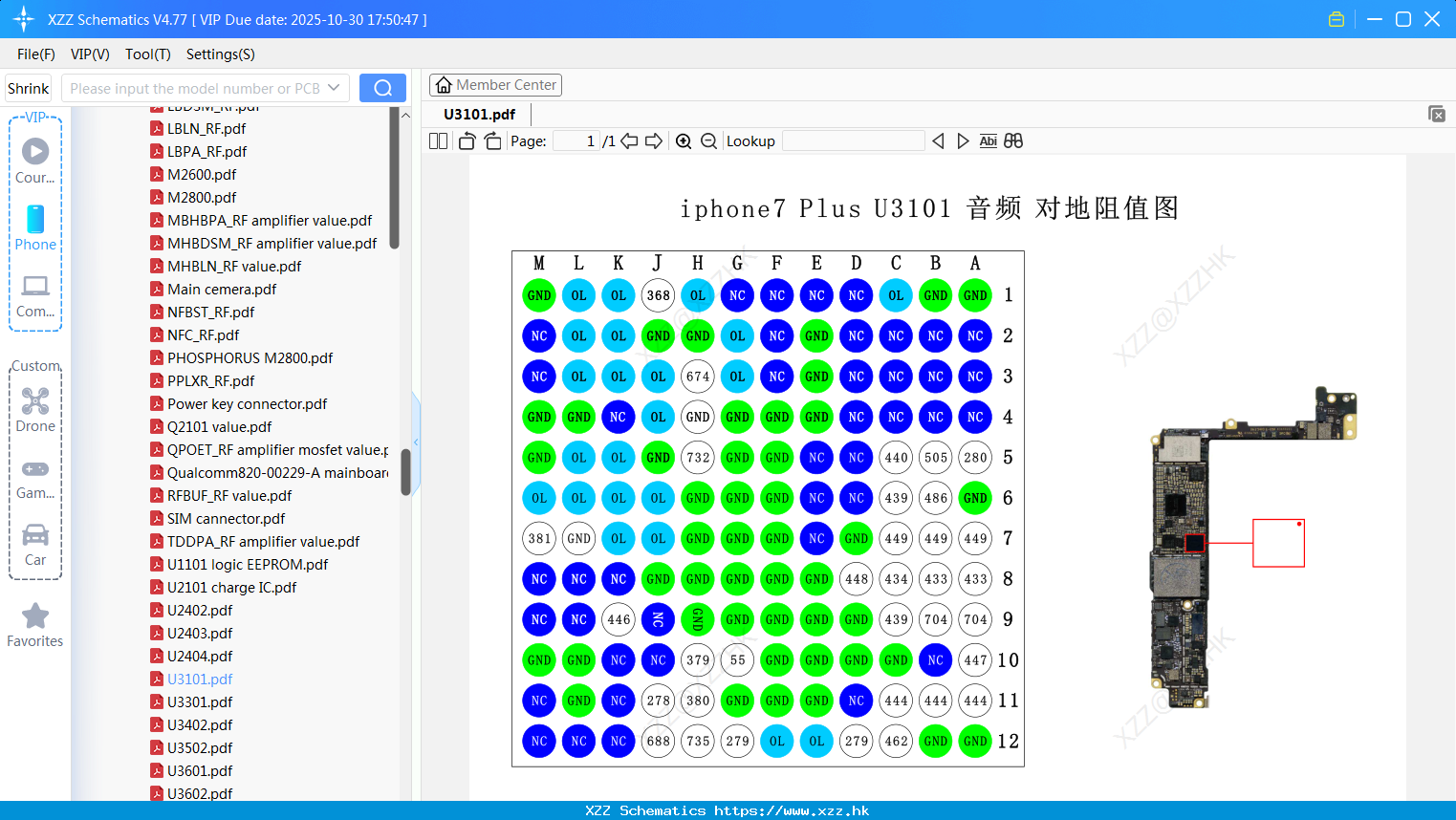The image size is (1456, 820).
Task: Toggle the Abi text match option
Action: (989, 141)
